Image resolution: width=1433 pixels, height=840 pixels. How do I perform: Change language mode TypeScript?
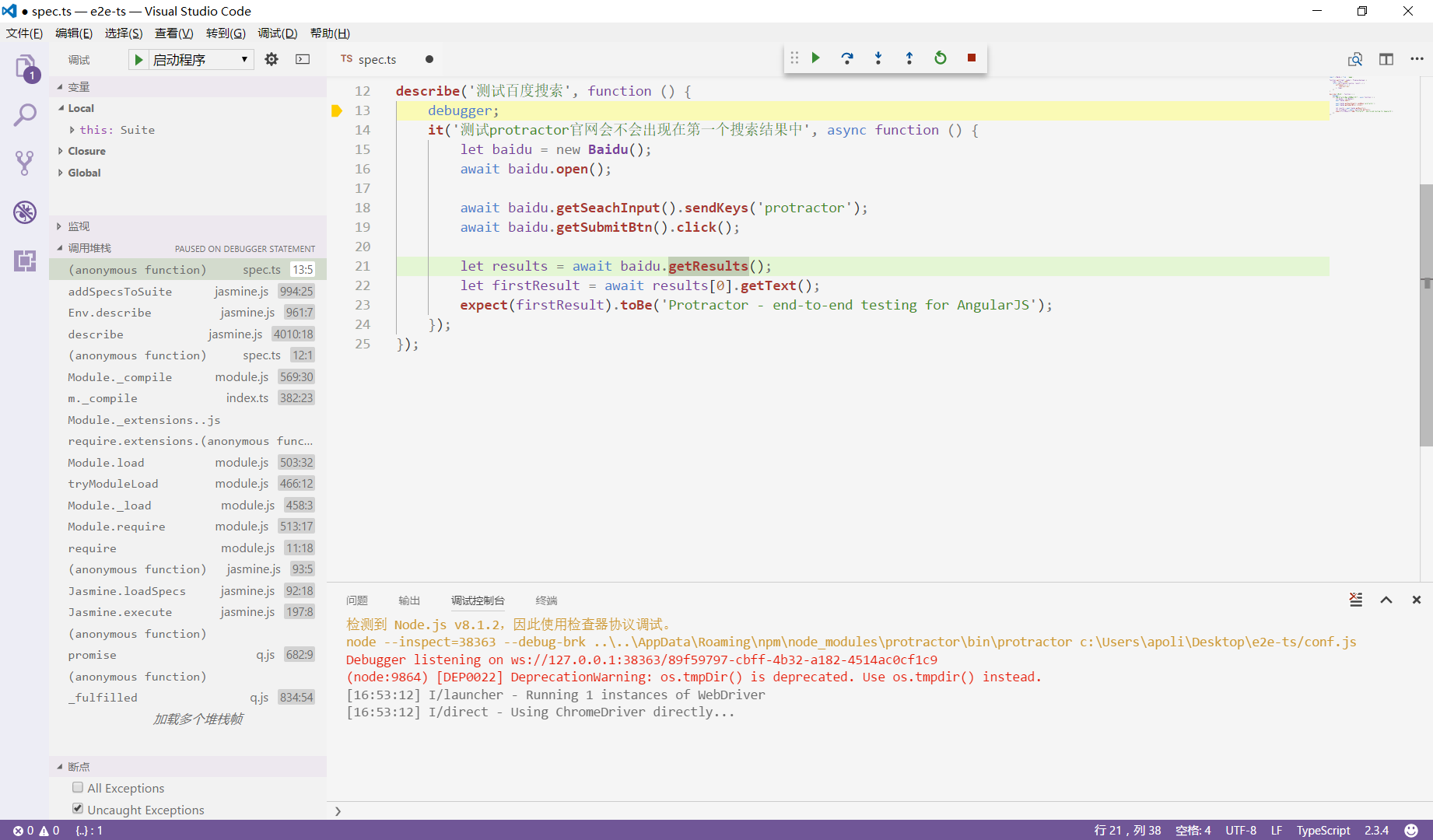point(1323,830)
